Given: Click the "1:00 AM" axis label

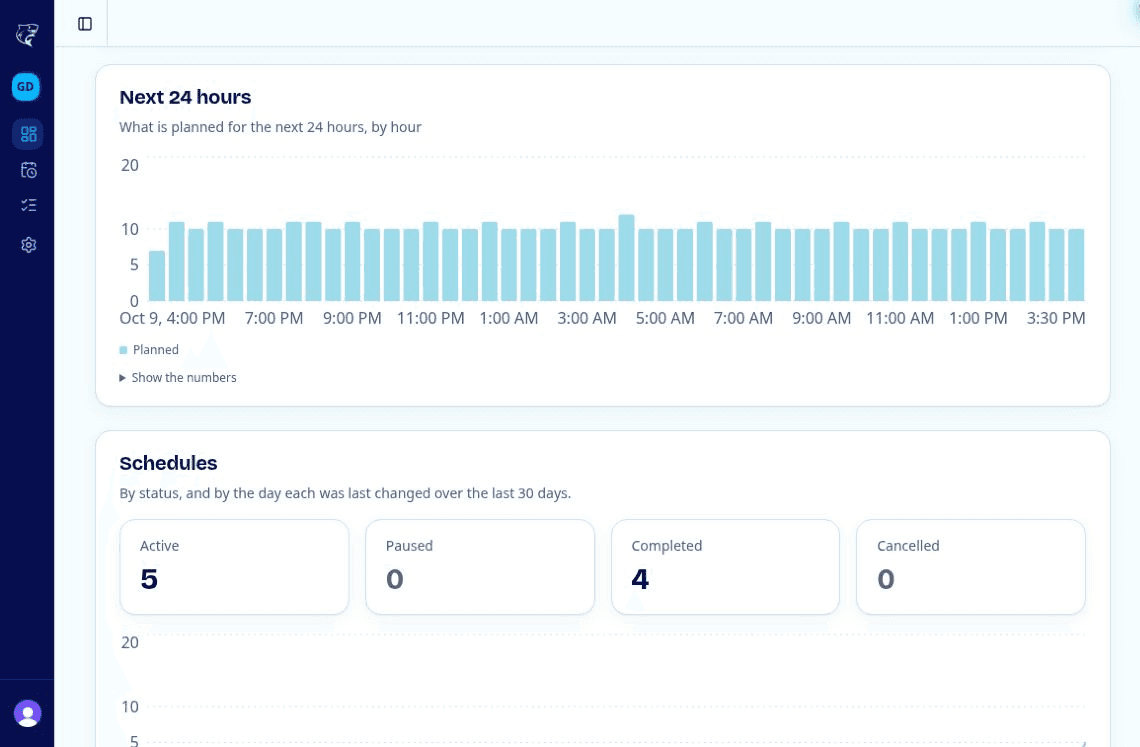Looking at the screenshot, I should click(509, 319).
